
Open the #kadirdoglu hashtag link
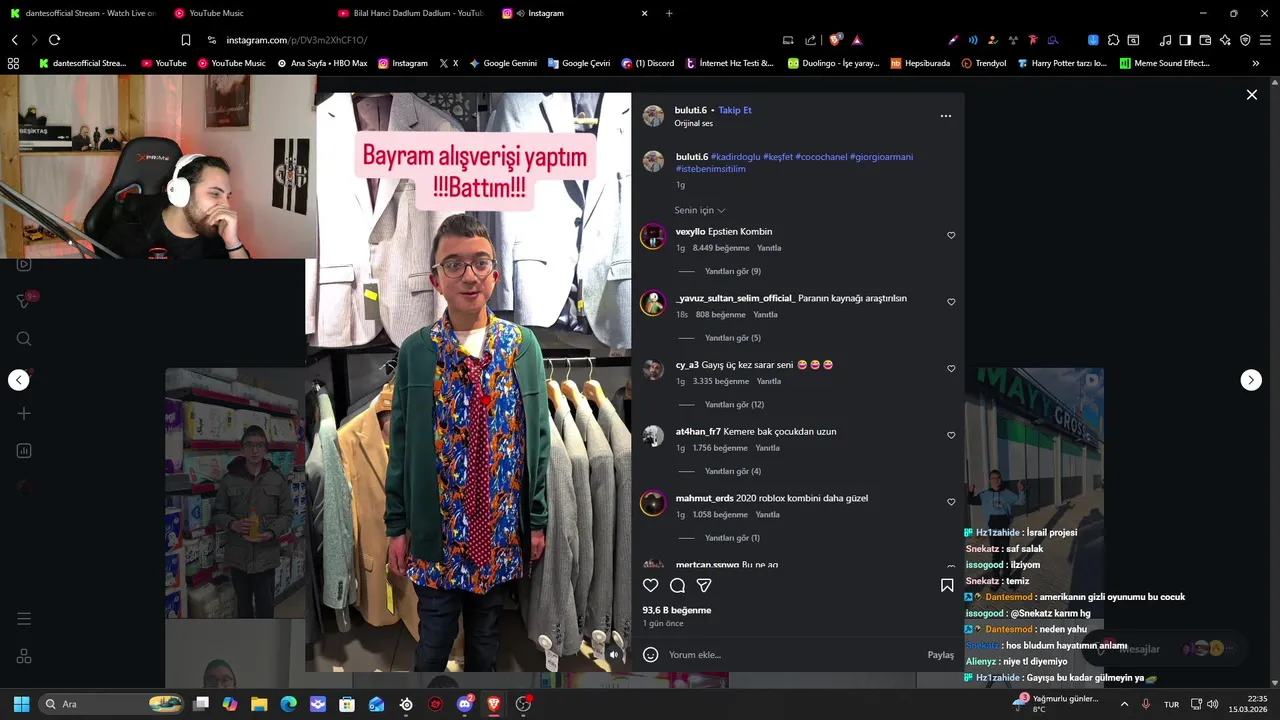[x=735, y=157]
